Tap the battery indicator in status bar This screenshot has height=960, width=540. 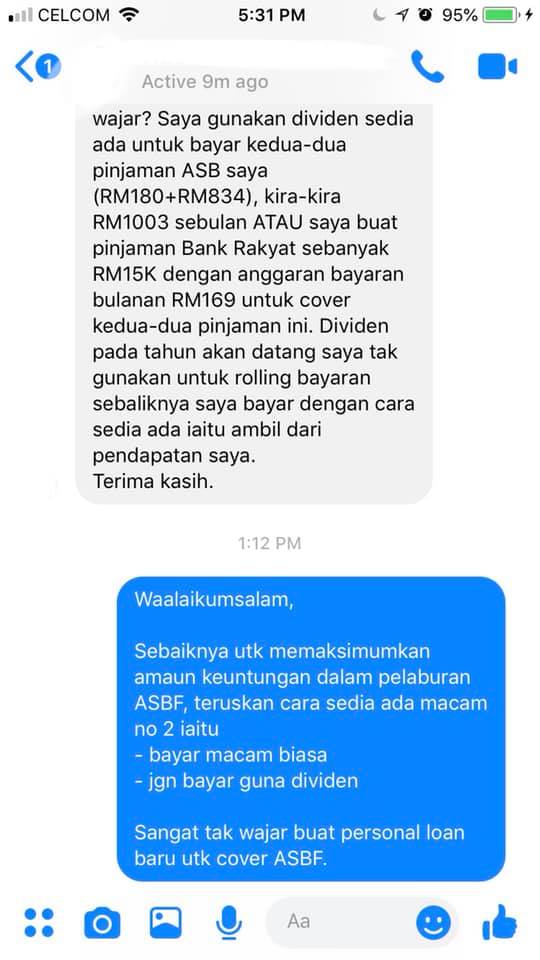pos(501,15)
